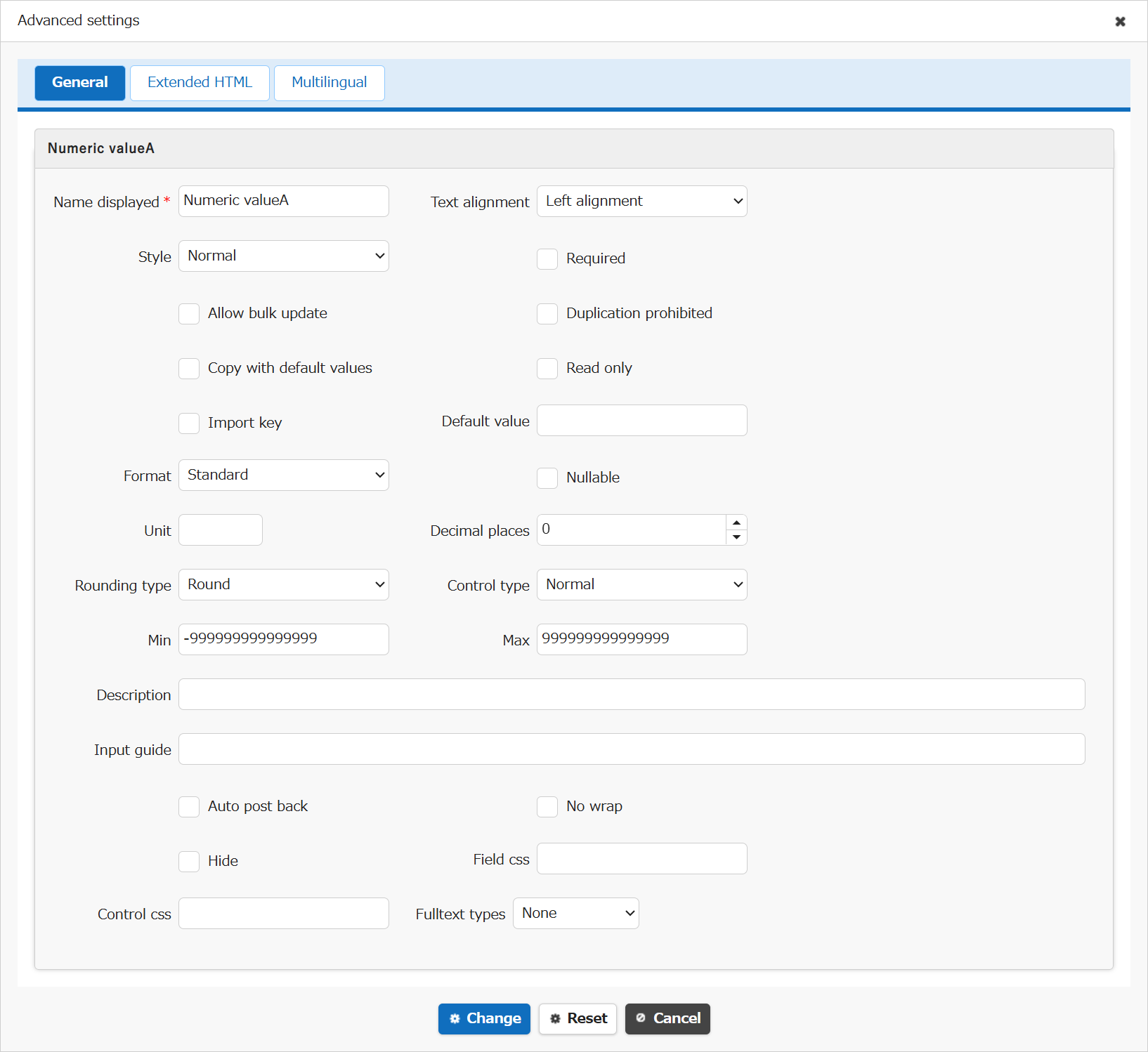The height and width of the screenshot is (1052, 1148).
Task: Focus the Name displayed field
Action: [x=284, y=202]
